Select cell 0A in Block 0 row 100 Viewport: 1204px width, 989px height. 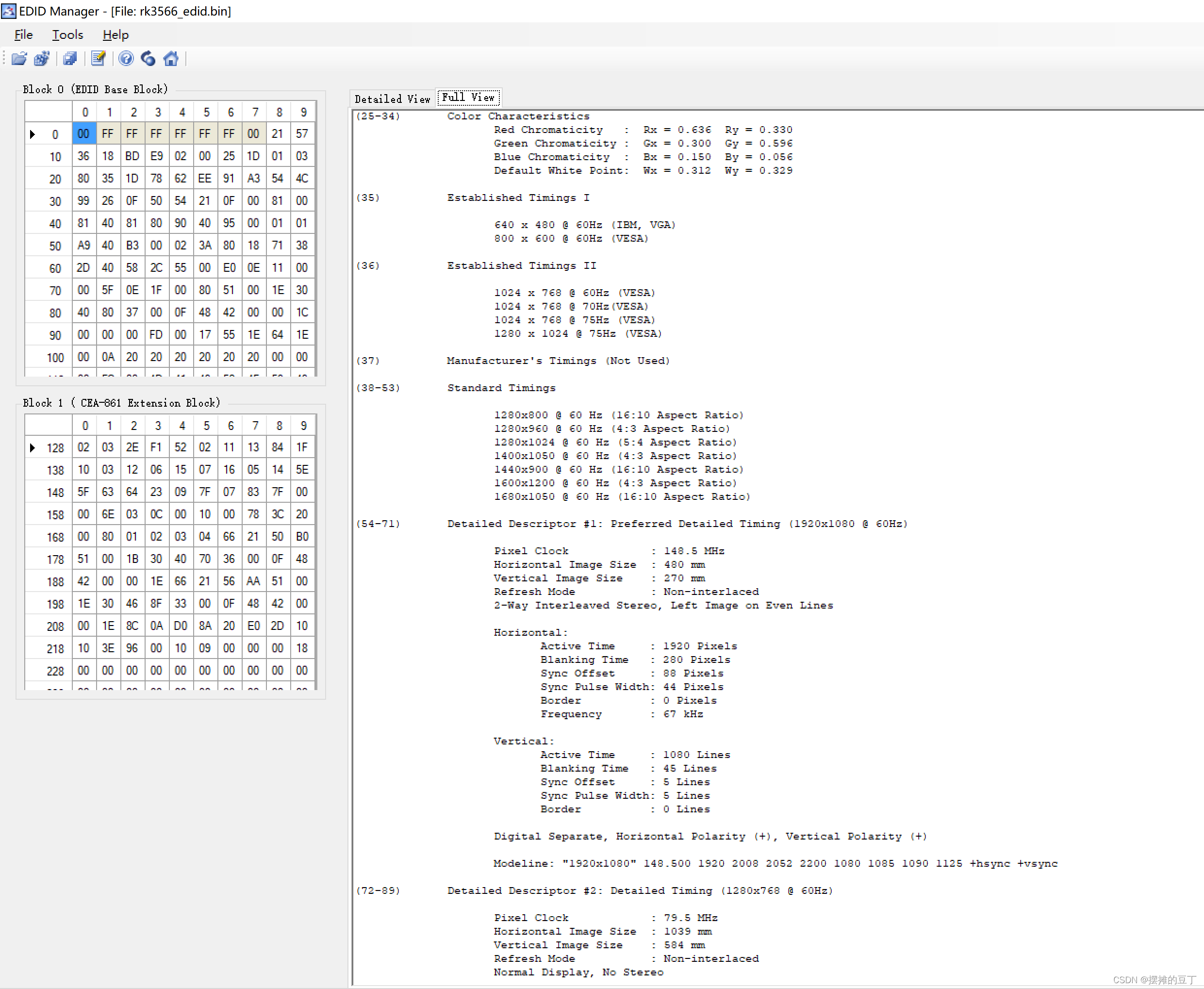pos(108,357)
